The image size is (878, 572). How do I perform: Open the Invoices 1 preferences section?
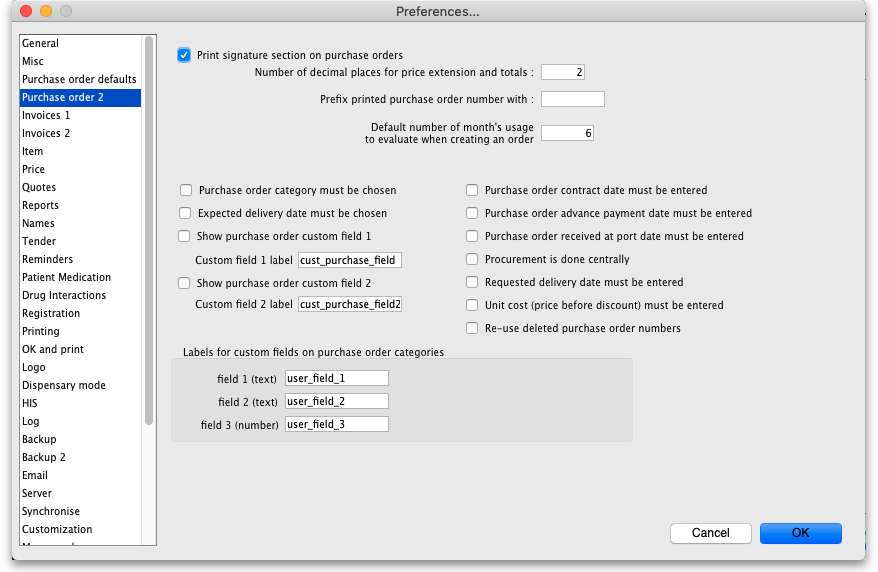point(46,115)
